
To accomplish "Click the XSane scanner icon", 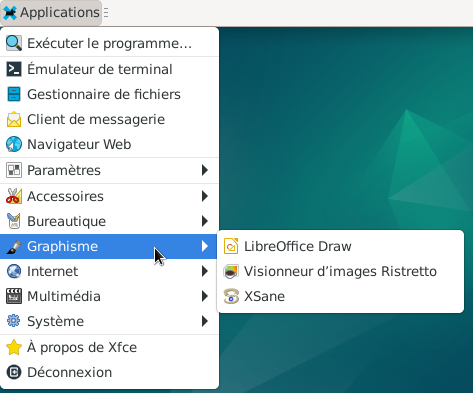I will pos(231,296).
